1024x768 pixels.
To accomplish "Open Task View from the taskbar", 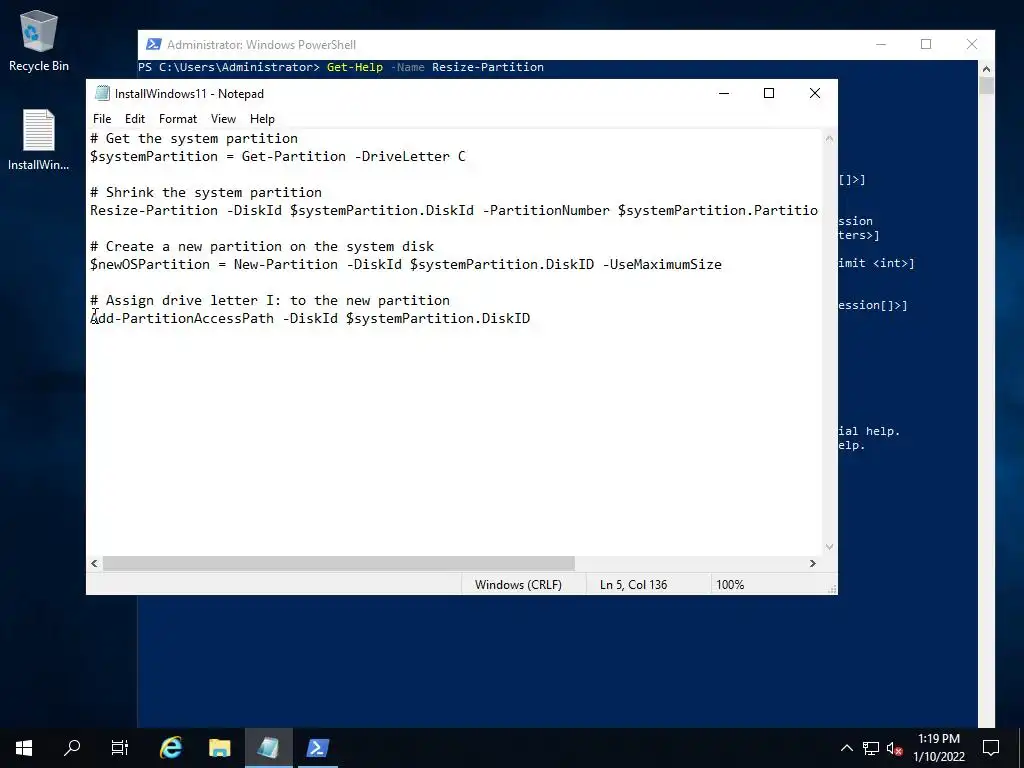I will pos(120,748).
